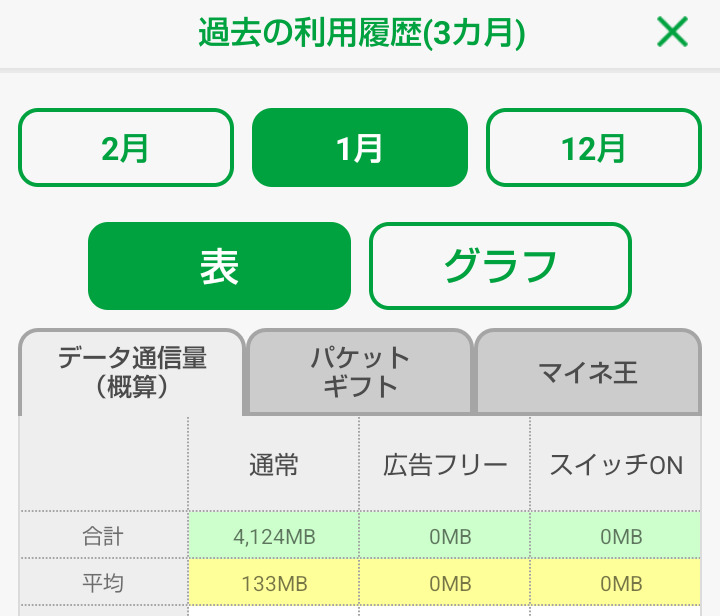Select the 2月 month button
The image size is (720, 616).
[126, 148]
